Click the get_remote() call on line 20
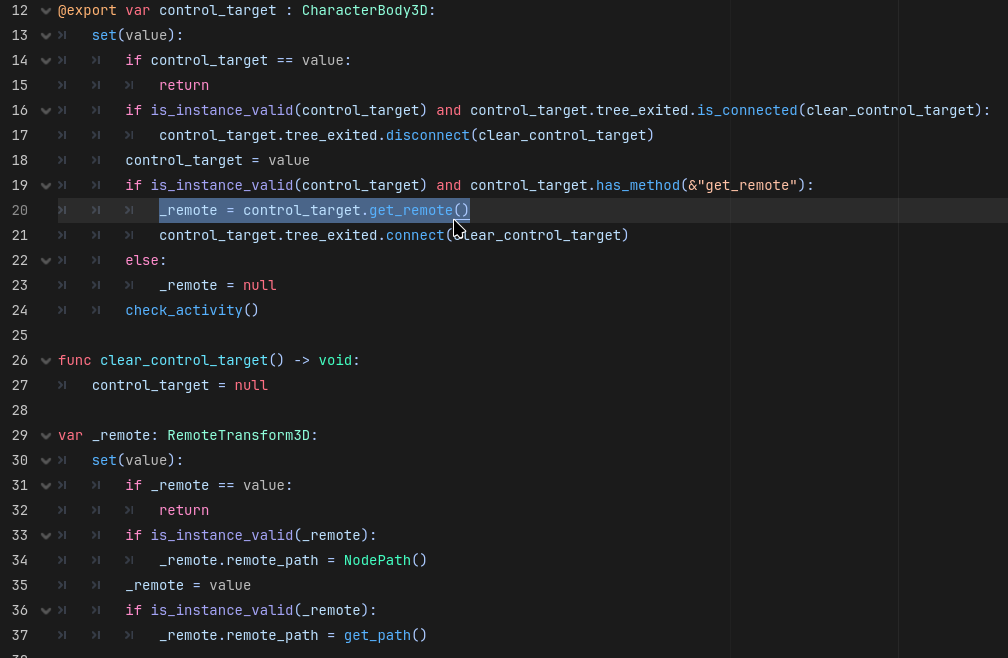Viewport: 1008px width, 658px height. 419,210
